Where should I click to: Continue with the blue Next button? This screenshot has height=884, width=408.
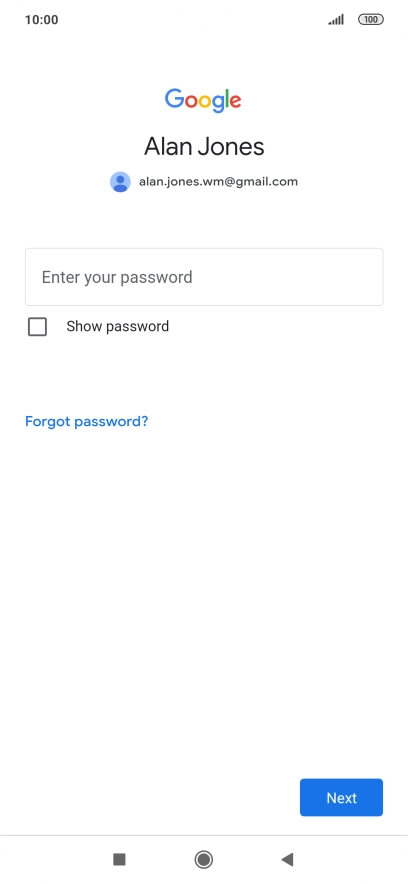(342, 798)
